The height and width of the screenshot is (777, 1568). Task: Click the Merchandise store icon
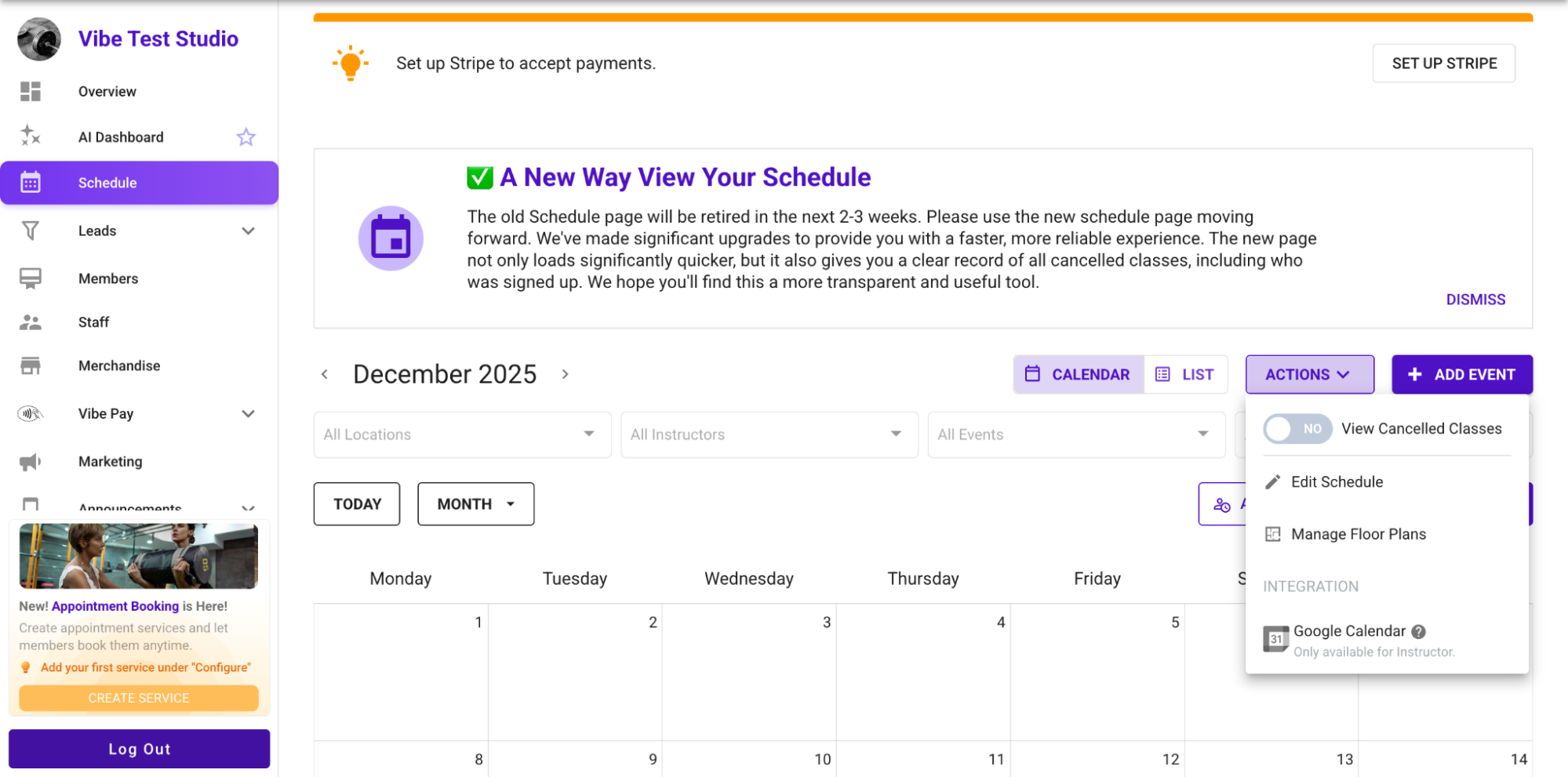click(31, 366)
